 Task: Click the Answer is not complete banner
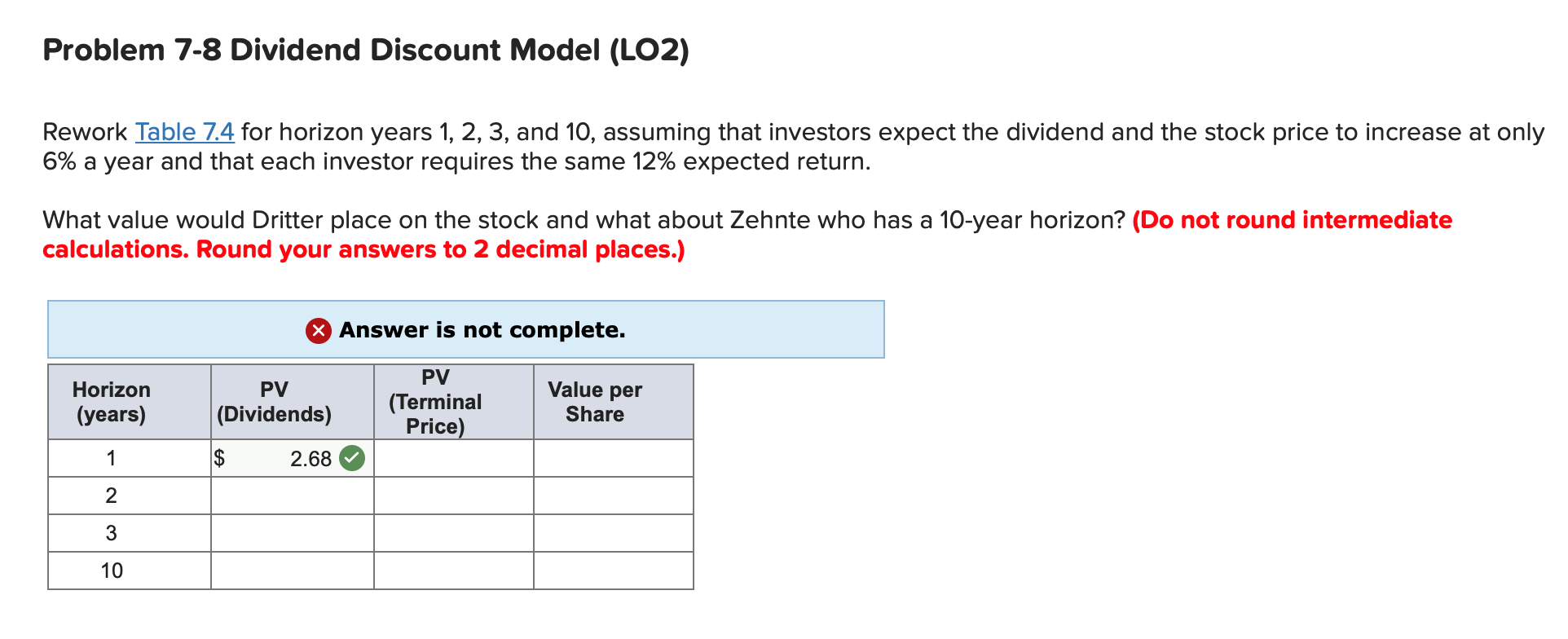pos(466,329)
